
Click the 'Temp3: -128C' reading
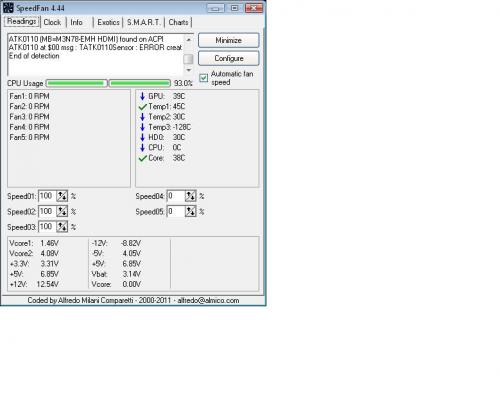point(169,127)
